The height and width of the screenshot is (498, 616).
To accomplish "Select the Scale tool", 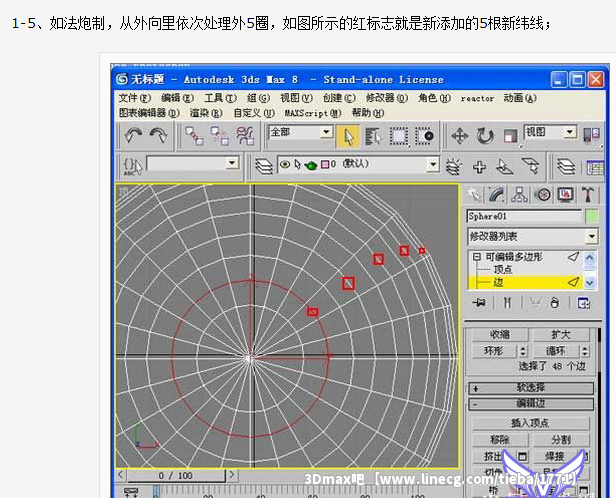I will (510, 136).
